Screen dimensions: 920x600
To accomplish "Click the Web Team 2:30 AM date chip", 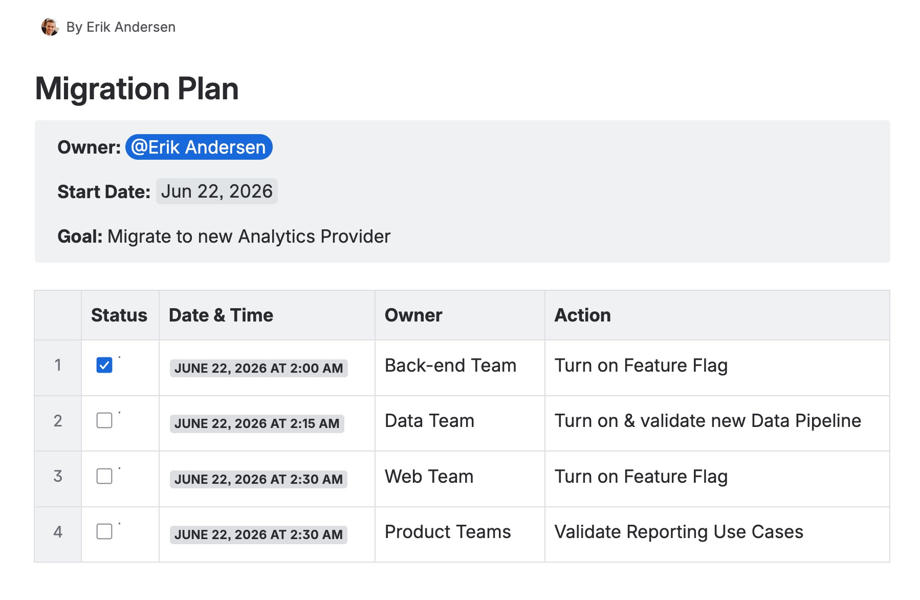I will [x=258, y=479].
